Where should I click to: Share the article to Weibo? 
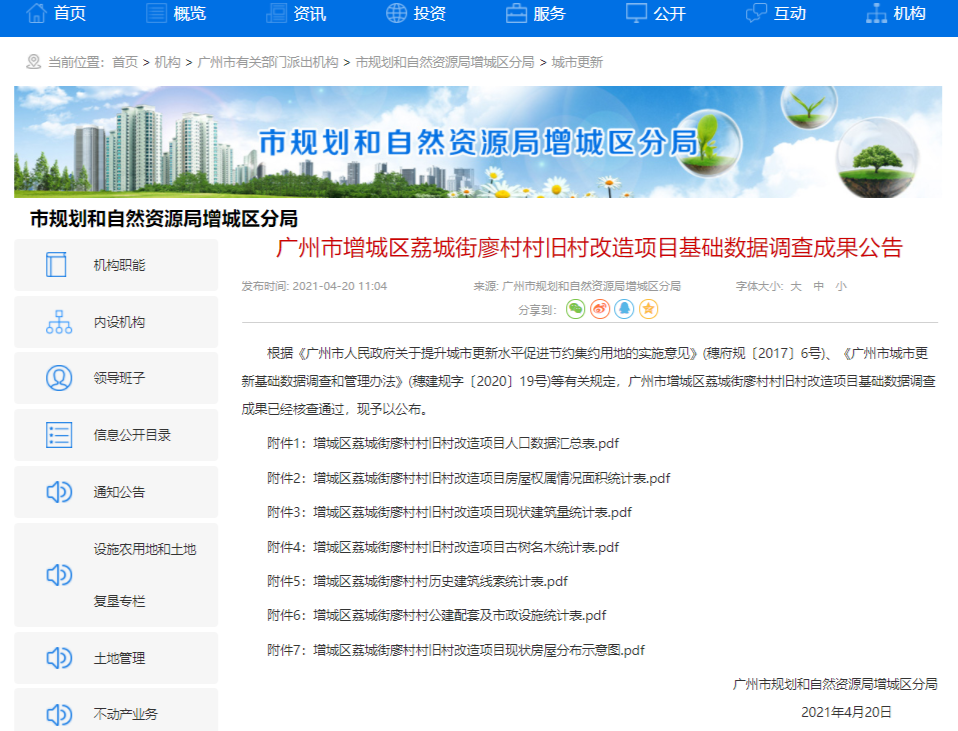600,309
